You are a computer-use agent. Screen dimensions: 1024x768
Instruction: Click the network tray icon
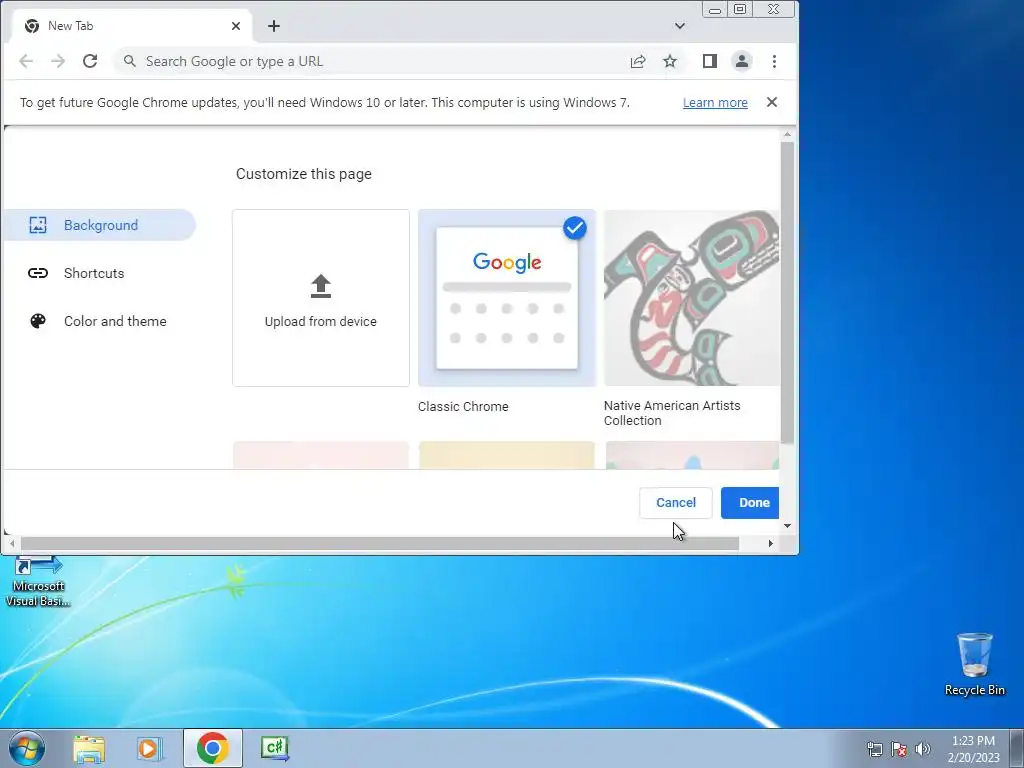[874, 749]
